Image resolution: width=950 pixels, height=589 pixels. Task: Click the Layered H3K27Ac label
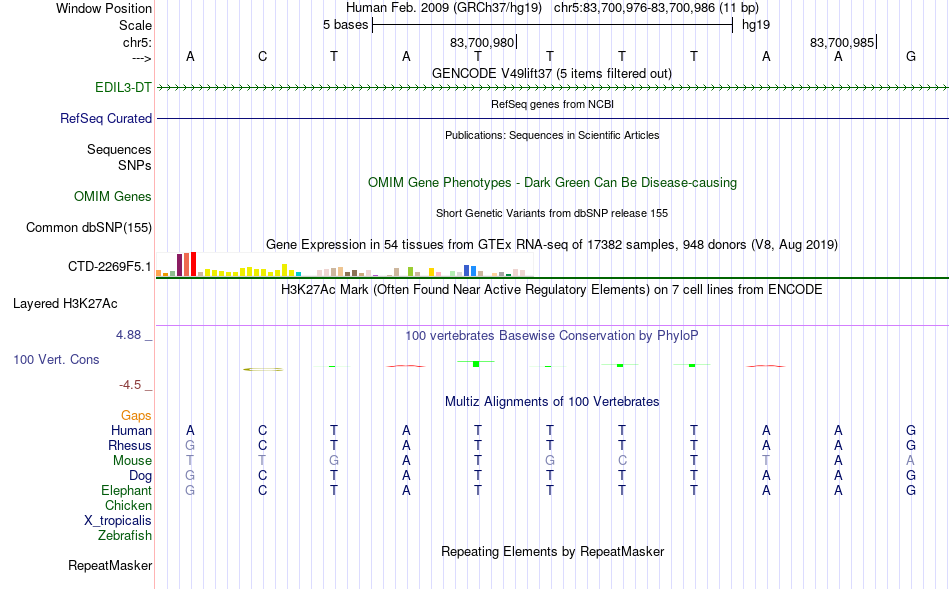point(65,304)
